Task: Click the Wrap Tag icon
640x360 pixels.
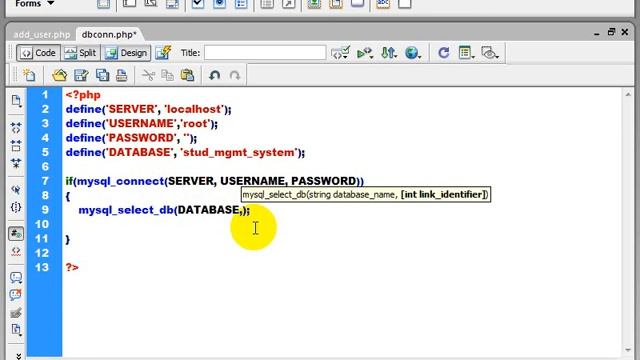Action: 16,313
